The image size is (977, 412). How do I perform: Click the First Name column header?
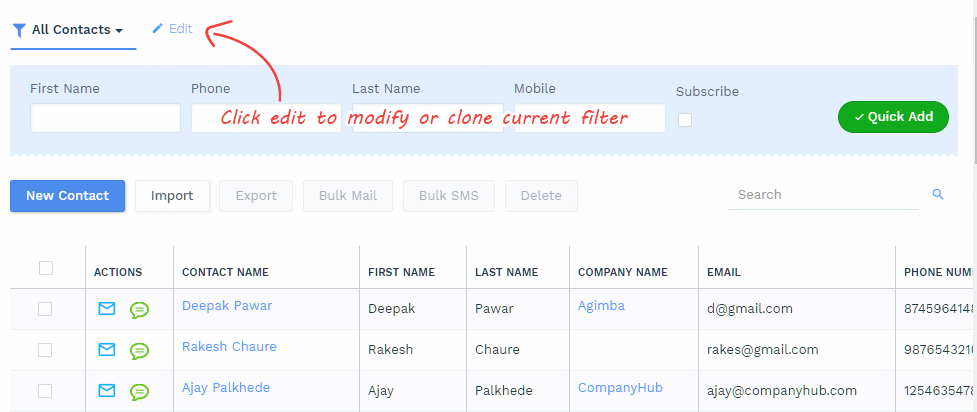[x=401, y=272]
